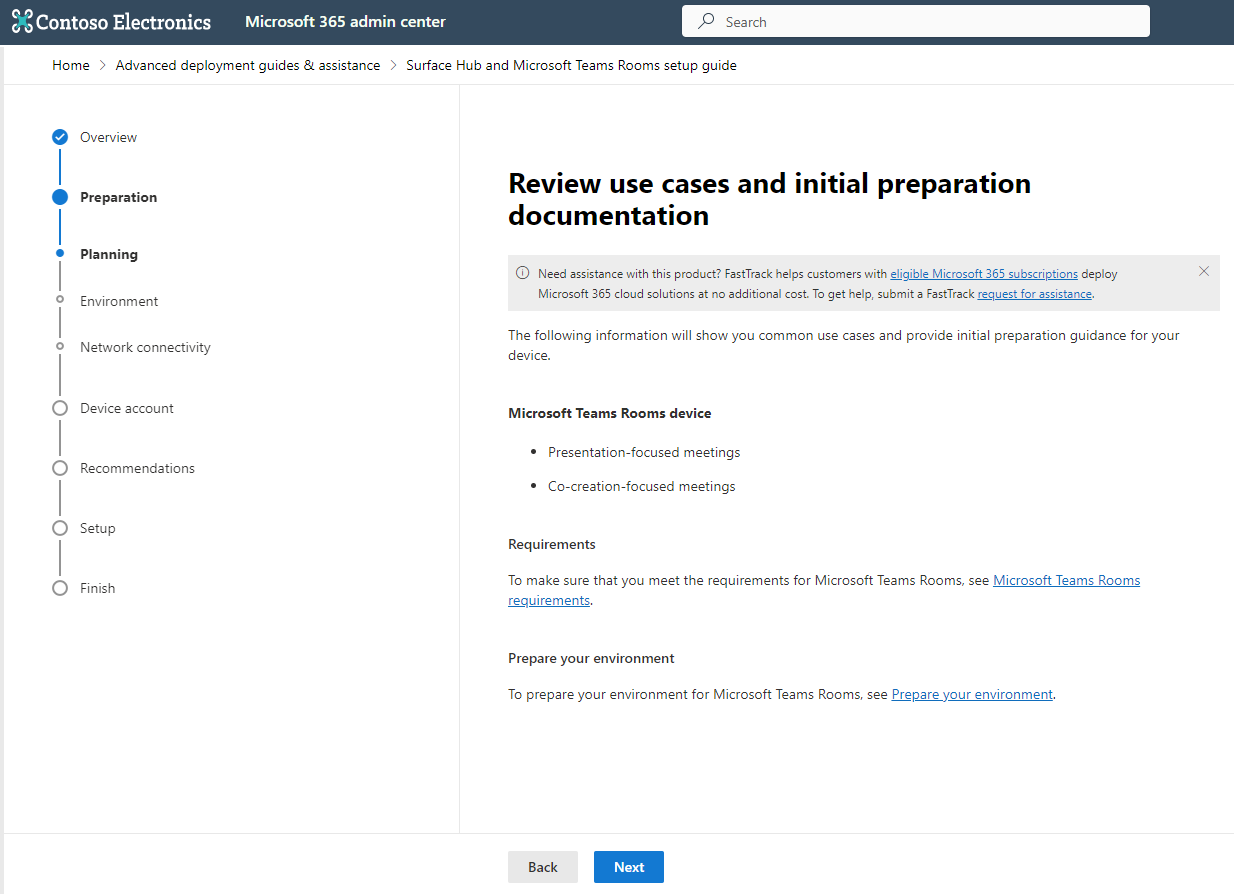
Task: Click the completed Overview checkmark icon
Action: [60, 137]
